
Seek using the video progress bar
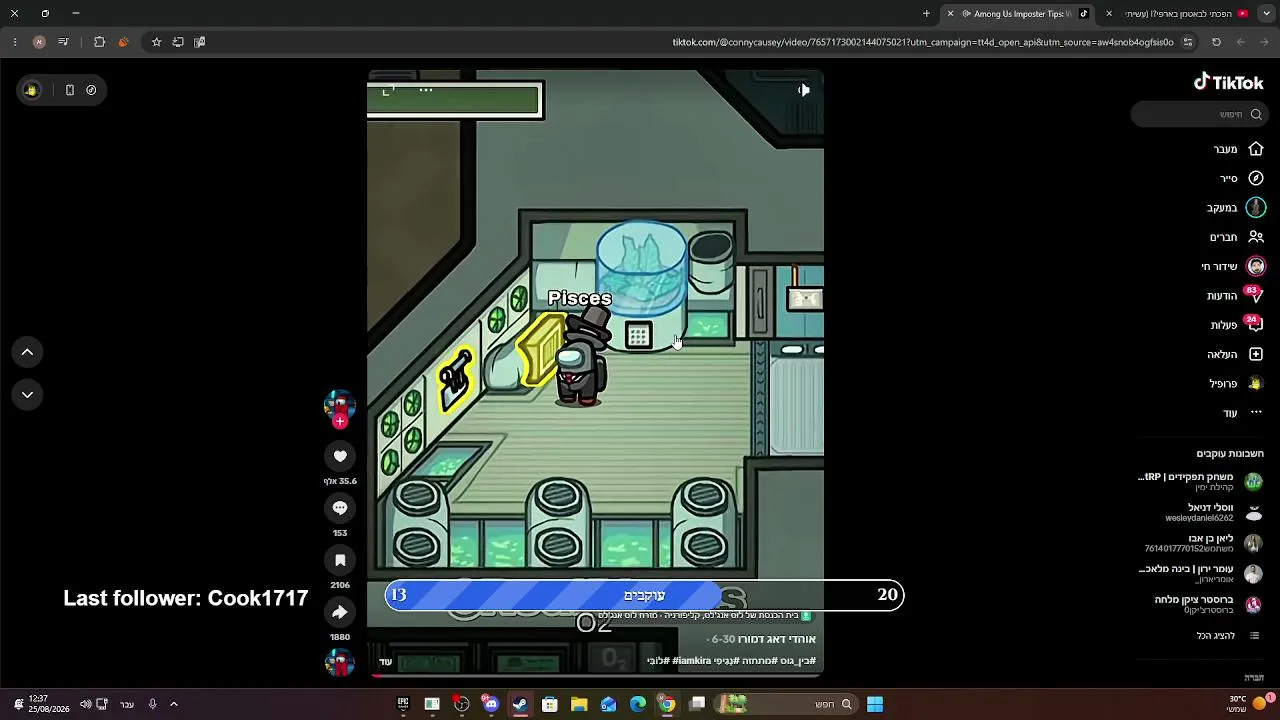point(596,675)
